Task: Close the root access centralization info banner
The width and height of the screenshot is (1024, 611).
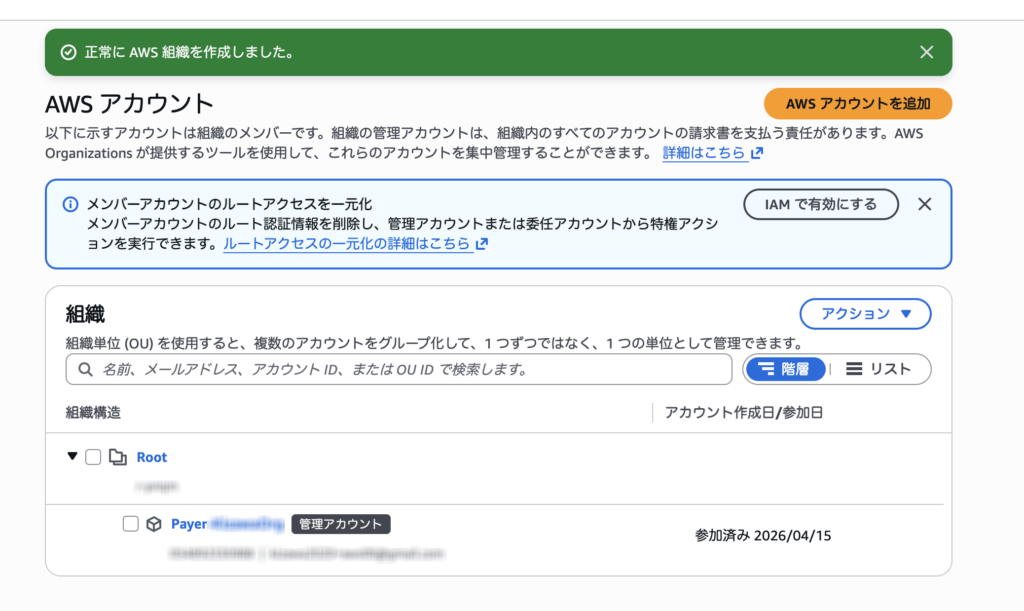Action: click(924, 204)
